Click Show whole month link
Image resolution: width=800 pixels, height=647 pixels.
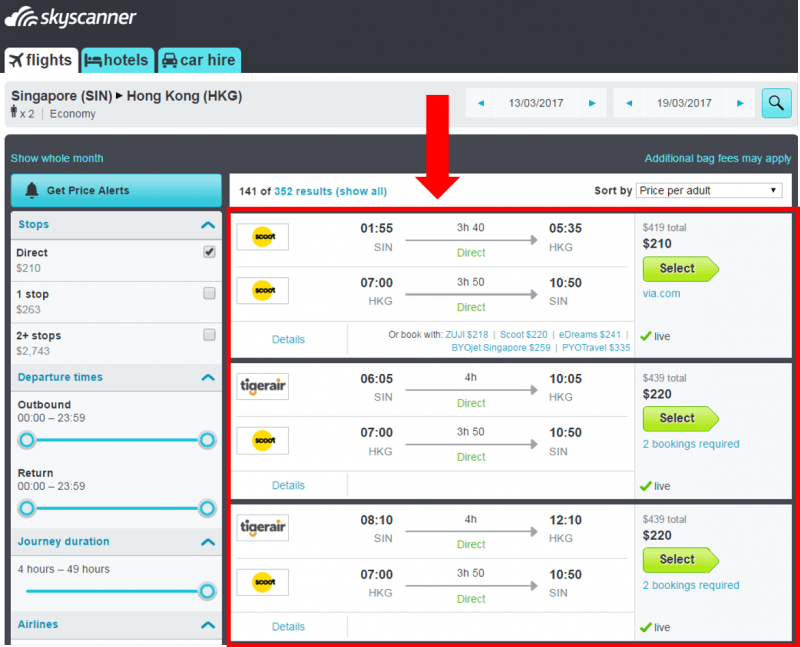(x=57, y=158)
